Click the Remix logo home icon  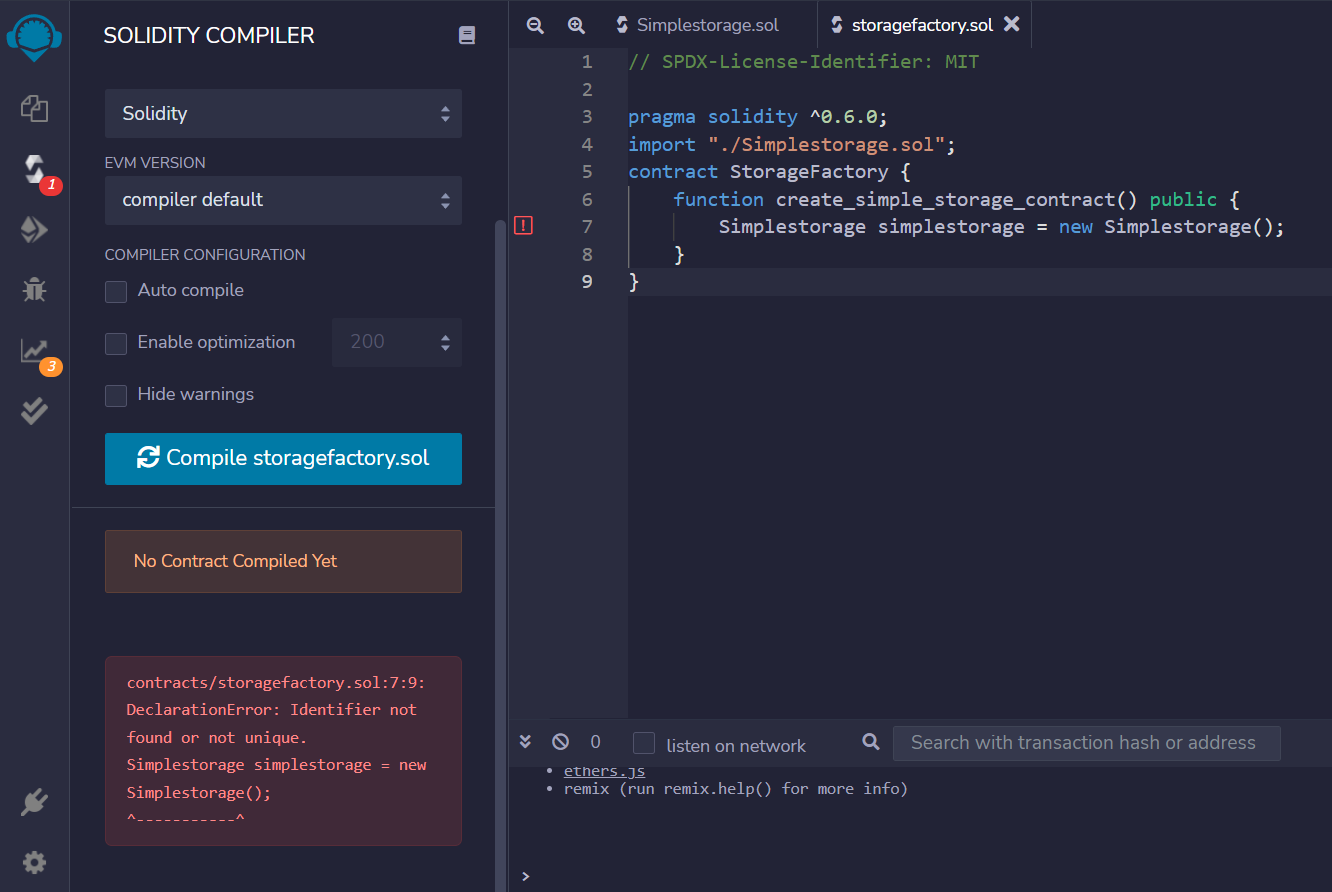pyautogui.click(x=34, y=37)
